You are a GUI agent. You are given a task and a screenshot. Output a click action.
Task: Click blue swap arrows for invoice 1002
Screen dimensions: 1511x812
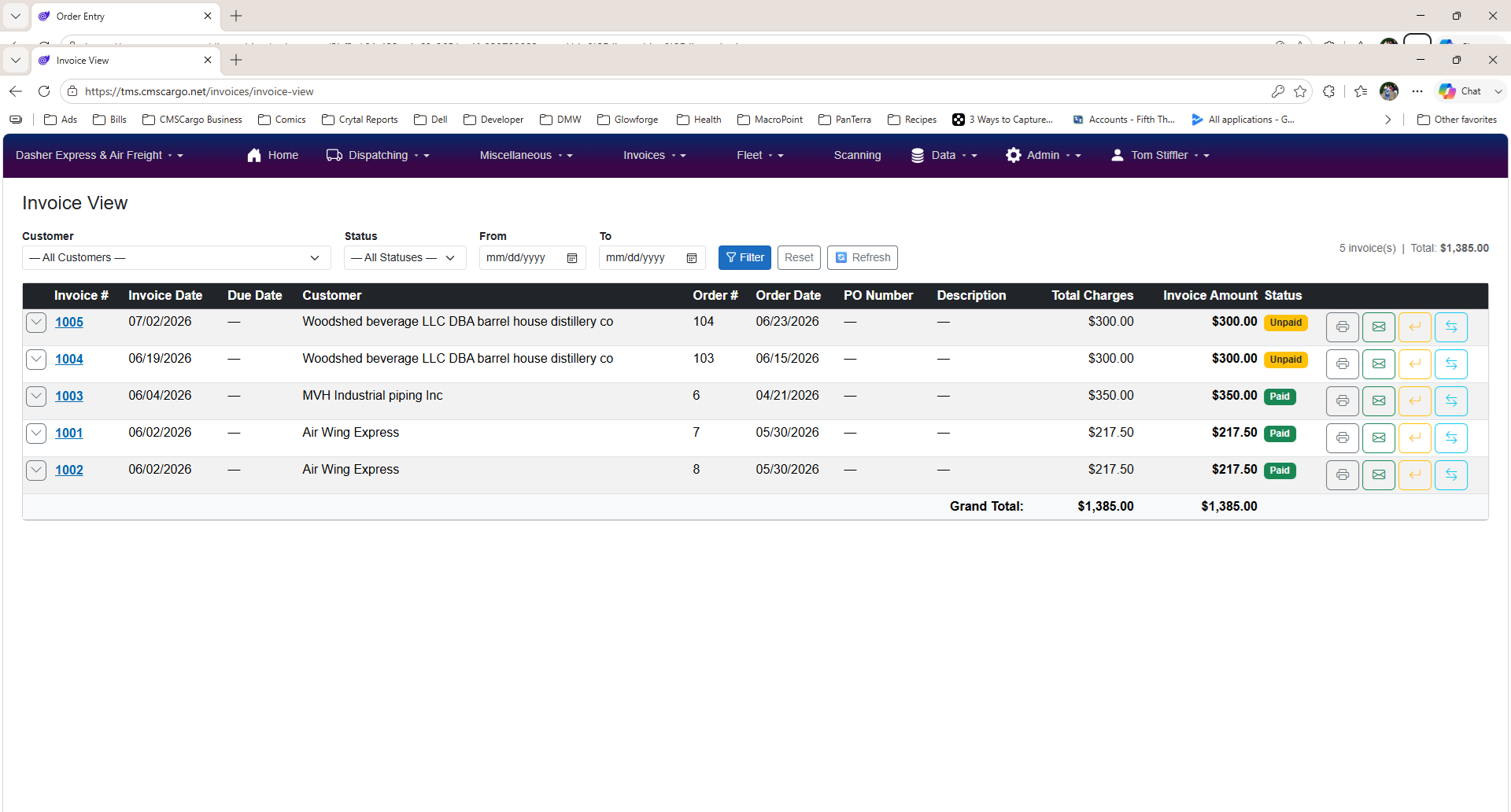[1451, 474]
